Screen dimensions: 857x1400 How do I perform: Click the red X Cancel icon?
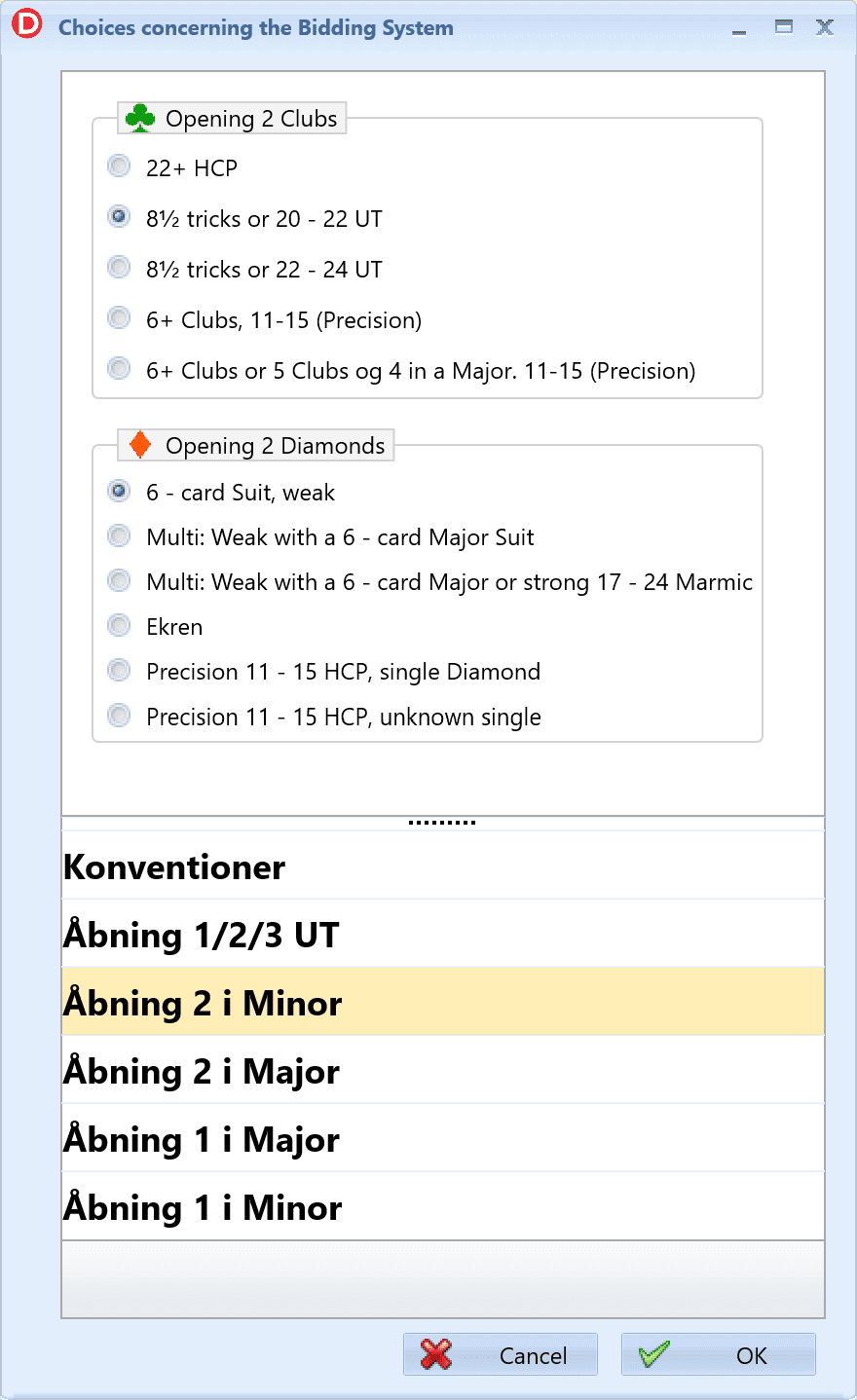tap(436, 1354)
